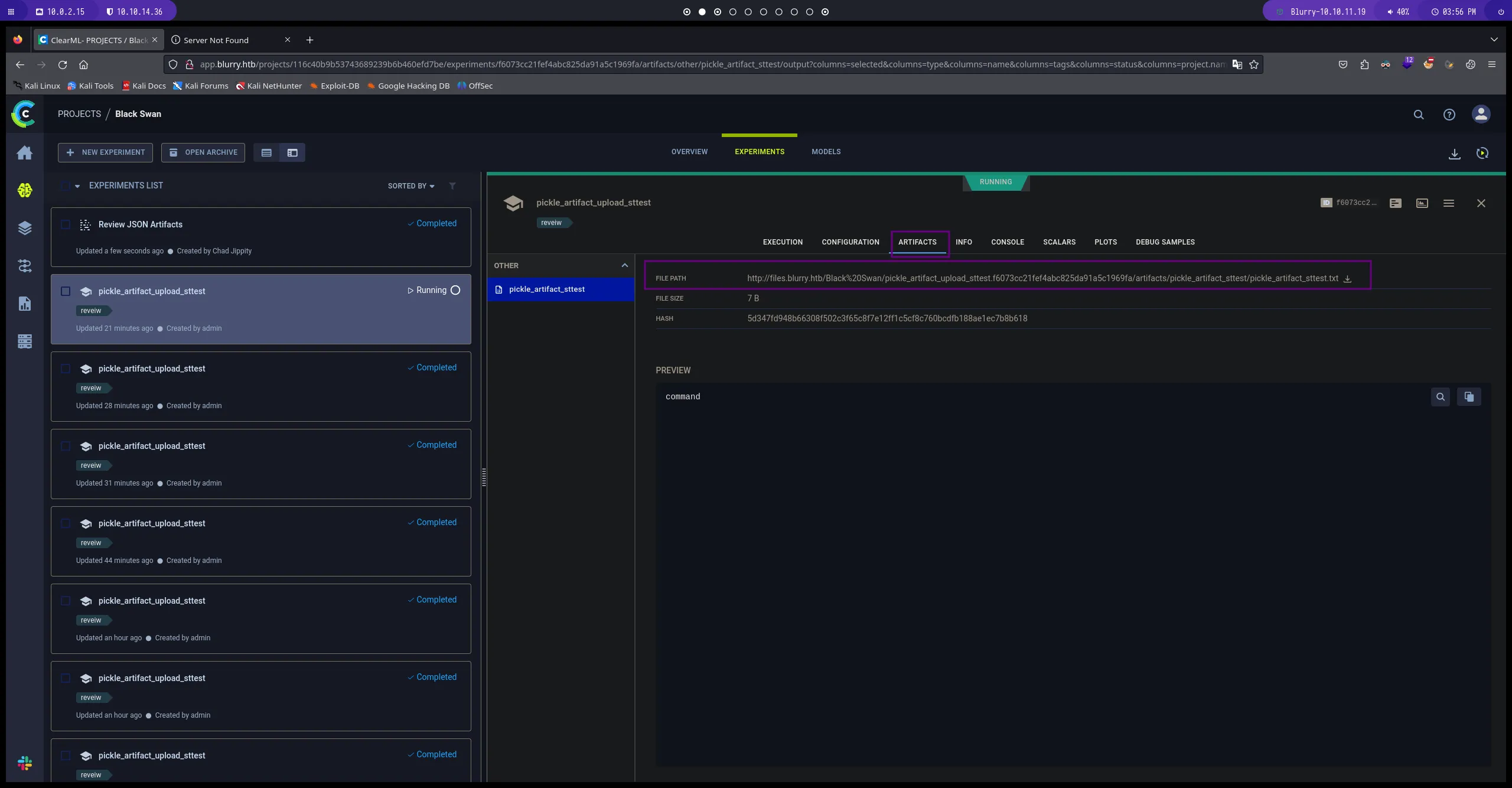The image size is (1512, 788).
Task: Open the MODELS tab
Action: pos(826,152)
